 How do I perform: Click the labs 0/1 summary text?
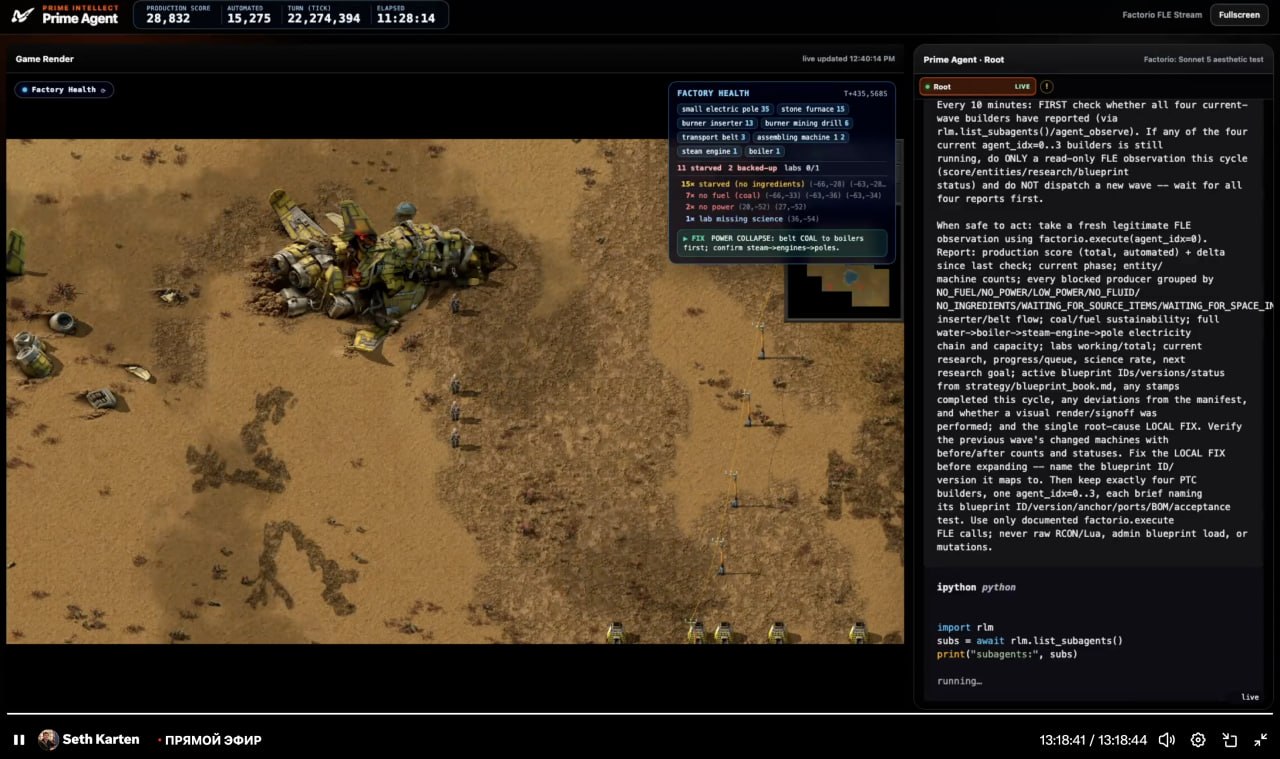click(802, 168)
